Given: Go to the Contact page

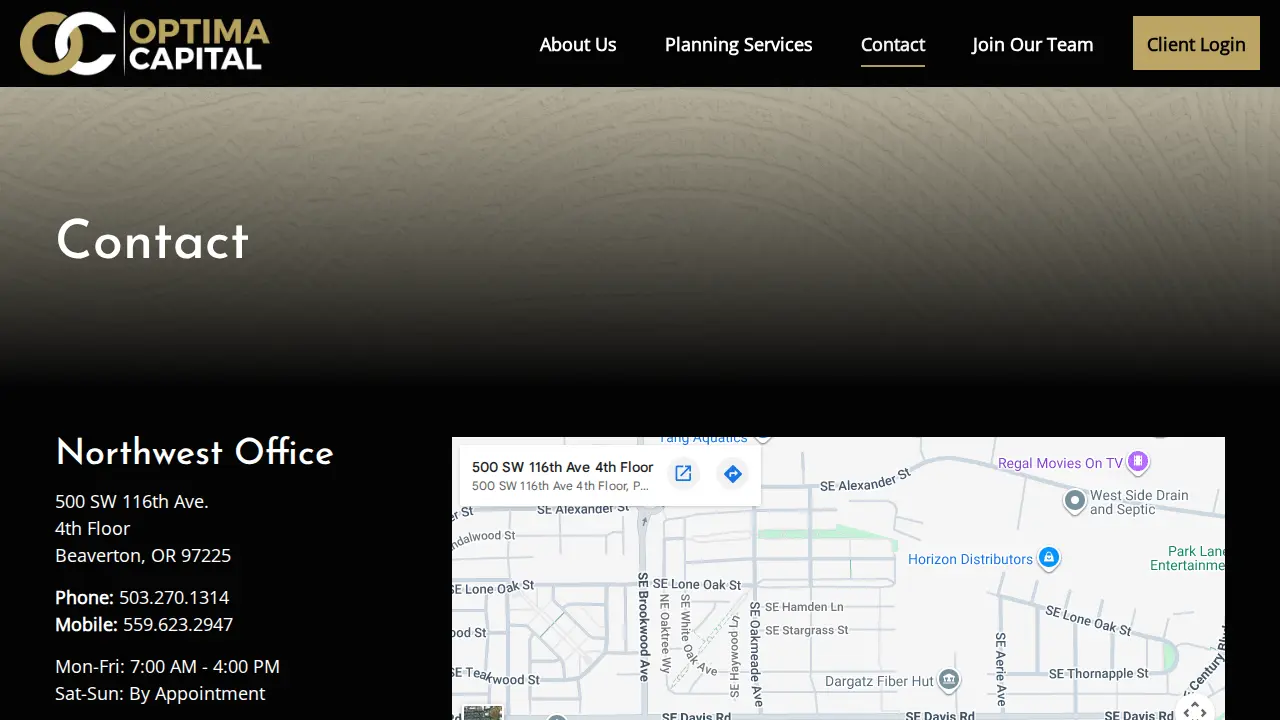Looking at the screenshot, I should coord(893,44).
